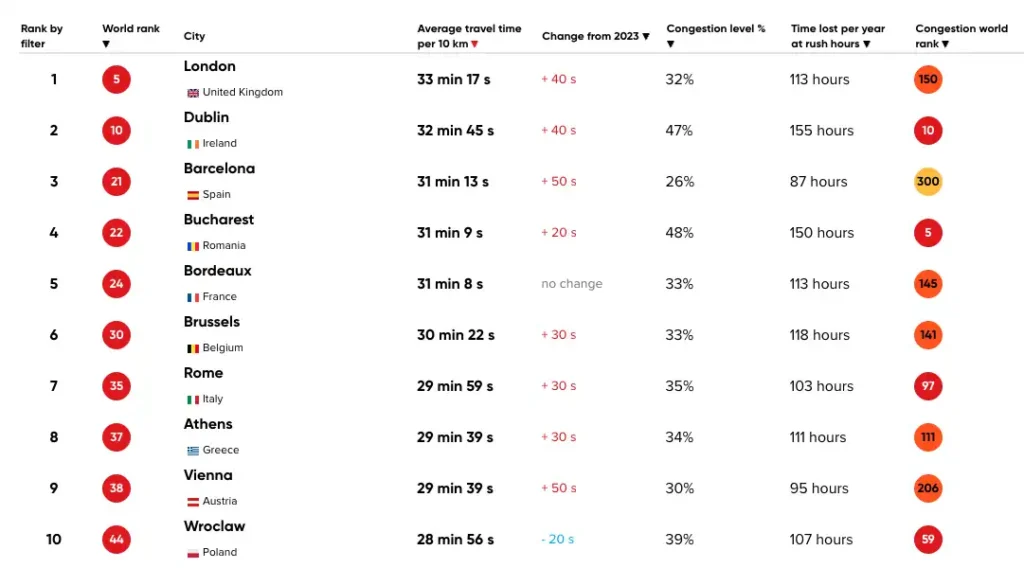Sort by Congestion world rank arrow

point(945,45)
